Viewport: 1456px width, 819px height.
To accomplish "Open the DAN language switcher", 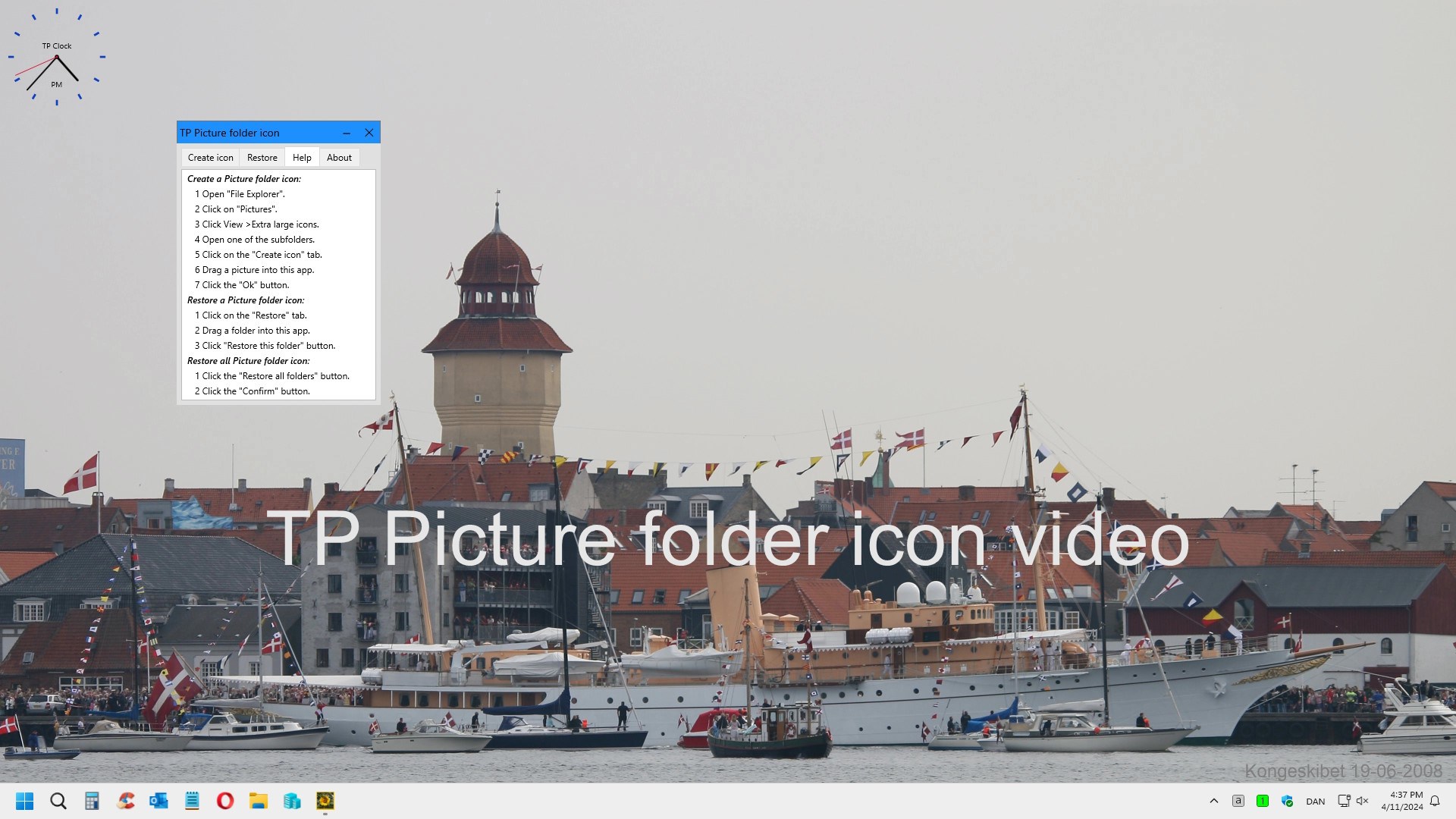I will tap(1316, 802).
